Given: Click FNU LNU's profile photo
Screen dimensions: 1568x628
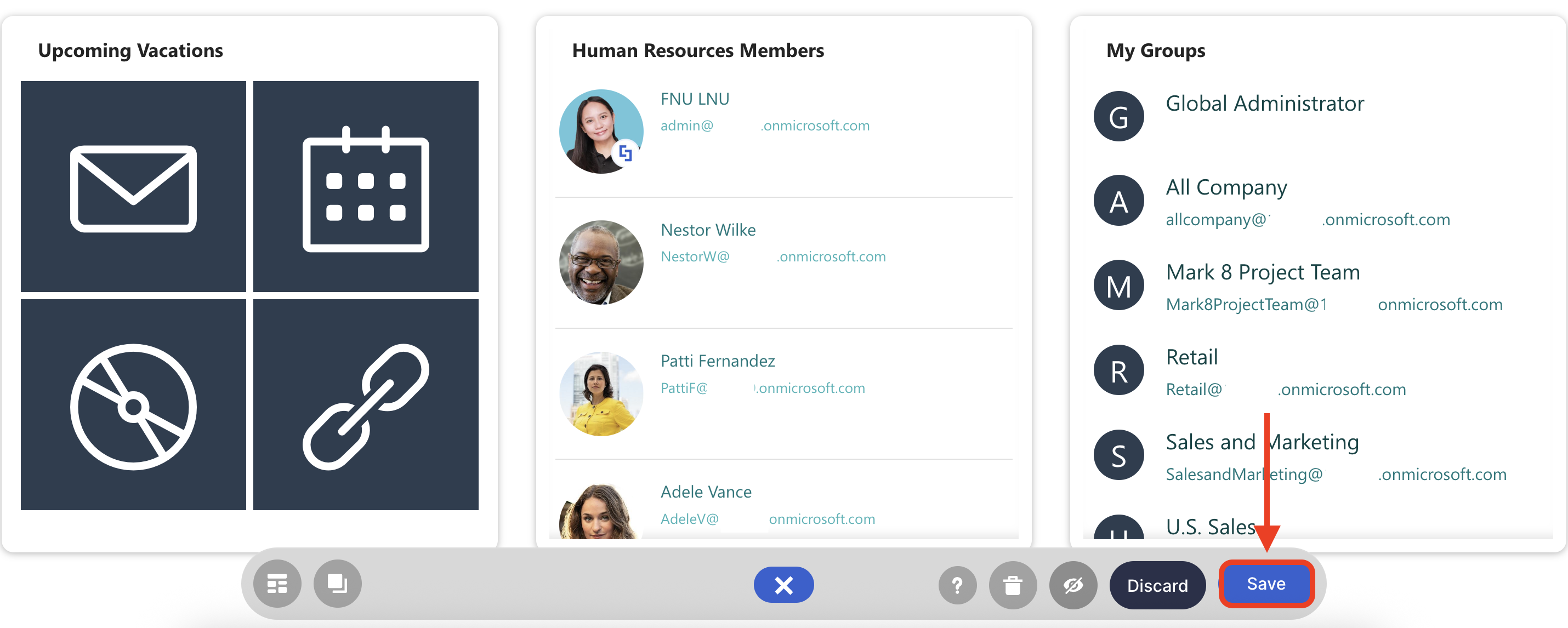Looking at the screenshot, I should [x=600, y=132].
